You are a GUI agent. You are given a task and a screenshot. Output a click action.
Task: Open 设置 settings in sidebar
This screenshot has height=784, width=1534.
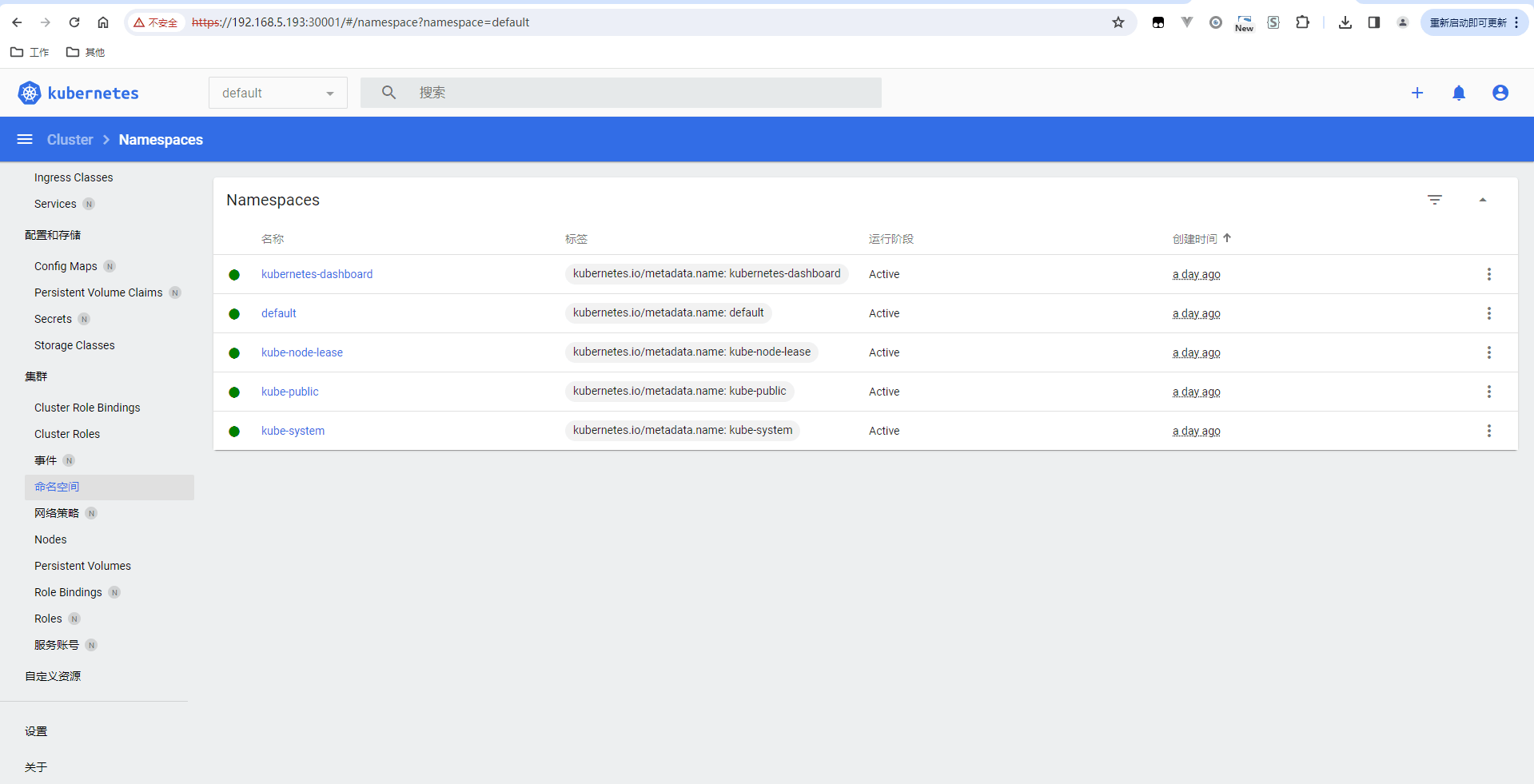click(36, 731)
